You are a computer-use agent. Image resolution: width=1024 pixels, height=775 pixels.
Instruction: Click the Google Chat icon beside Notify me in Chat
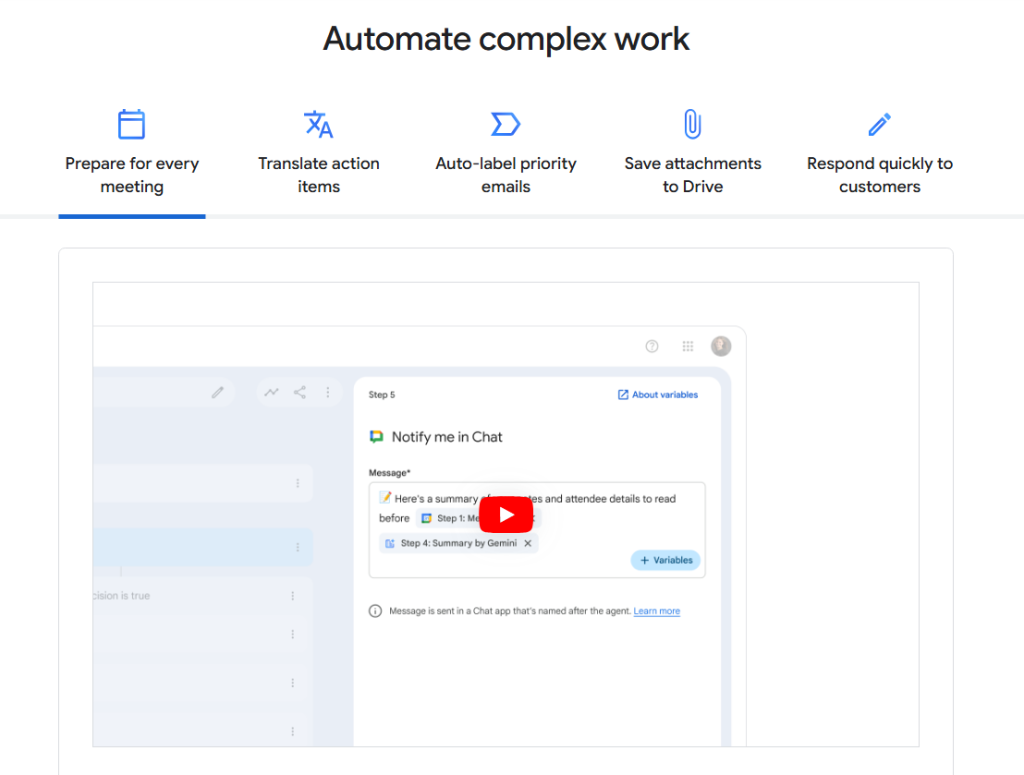click(x=376, y=437)
